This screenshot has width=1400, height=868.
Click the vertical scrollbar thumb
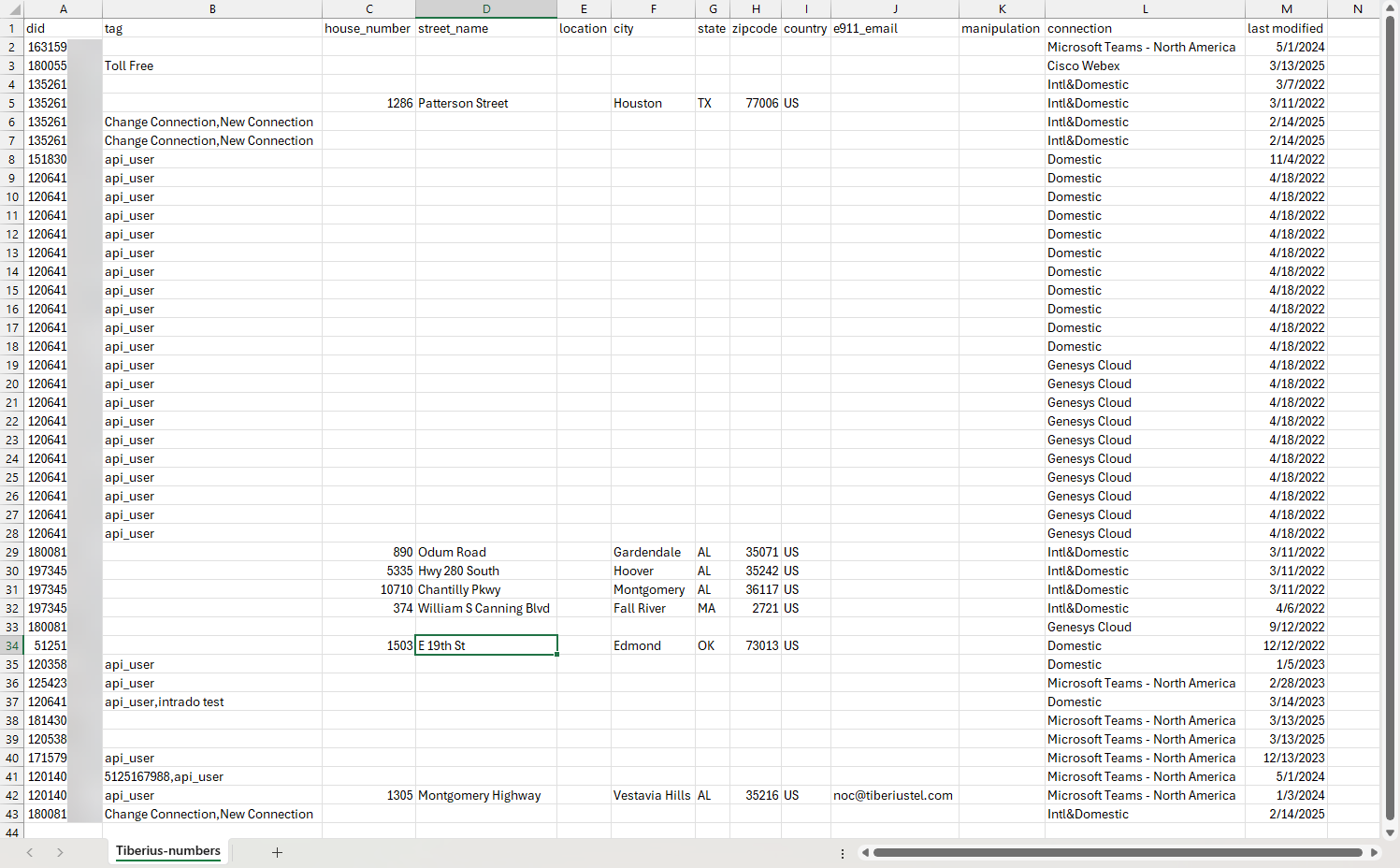1390,417
